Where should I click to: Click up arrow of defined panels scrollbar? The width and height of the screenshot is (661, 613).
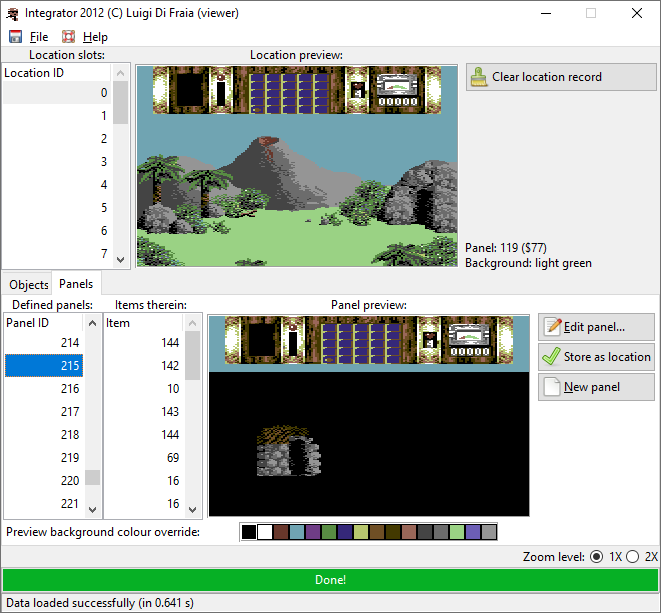pos(93,323)
